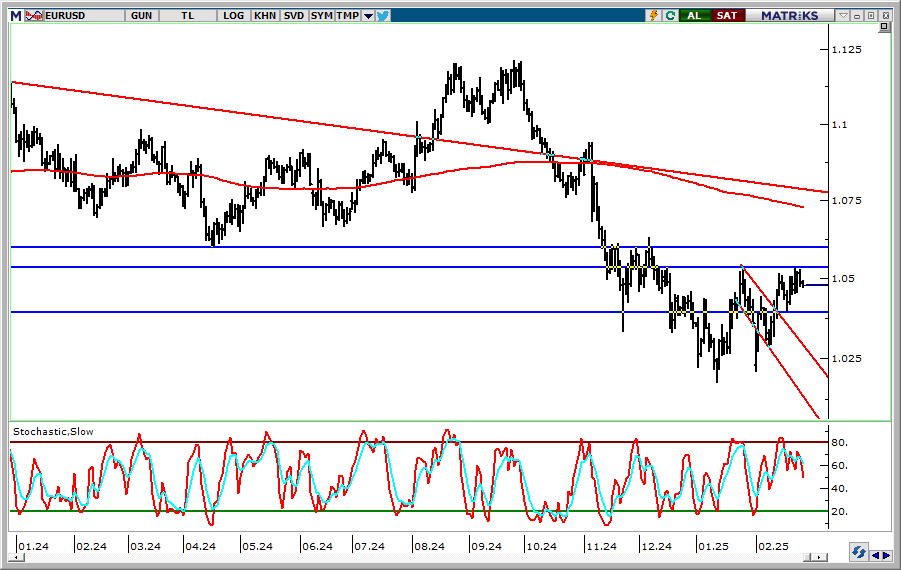Viewport: 901px width, 570px height.
Task: Open the chart type icon beside EURUSD
Action: point(33,16)
